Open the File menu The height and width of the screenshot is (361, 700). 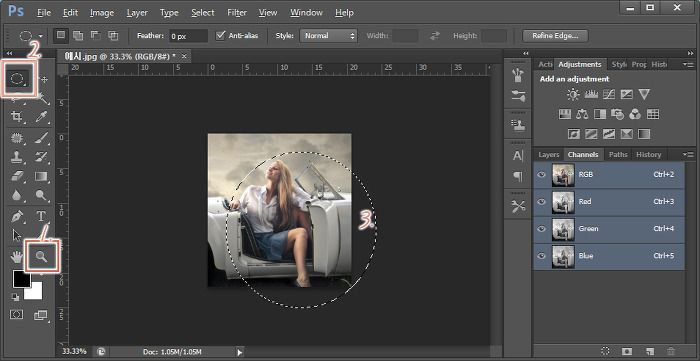[44, 12]
